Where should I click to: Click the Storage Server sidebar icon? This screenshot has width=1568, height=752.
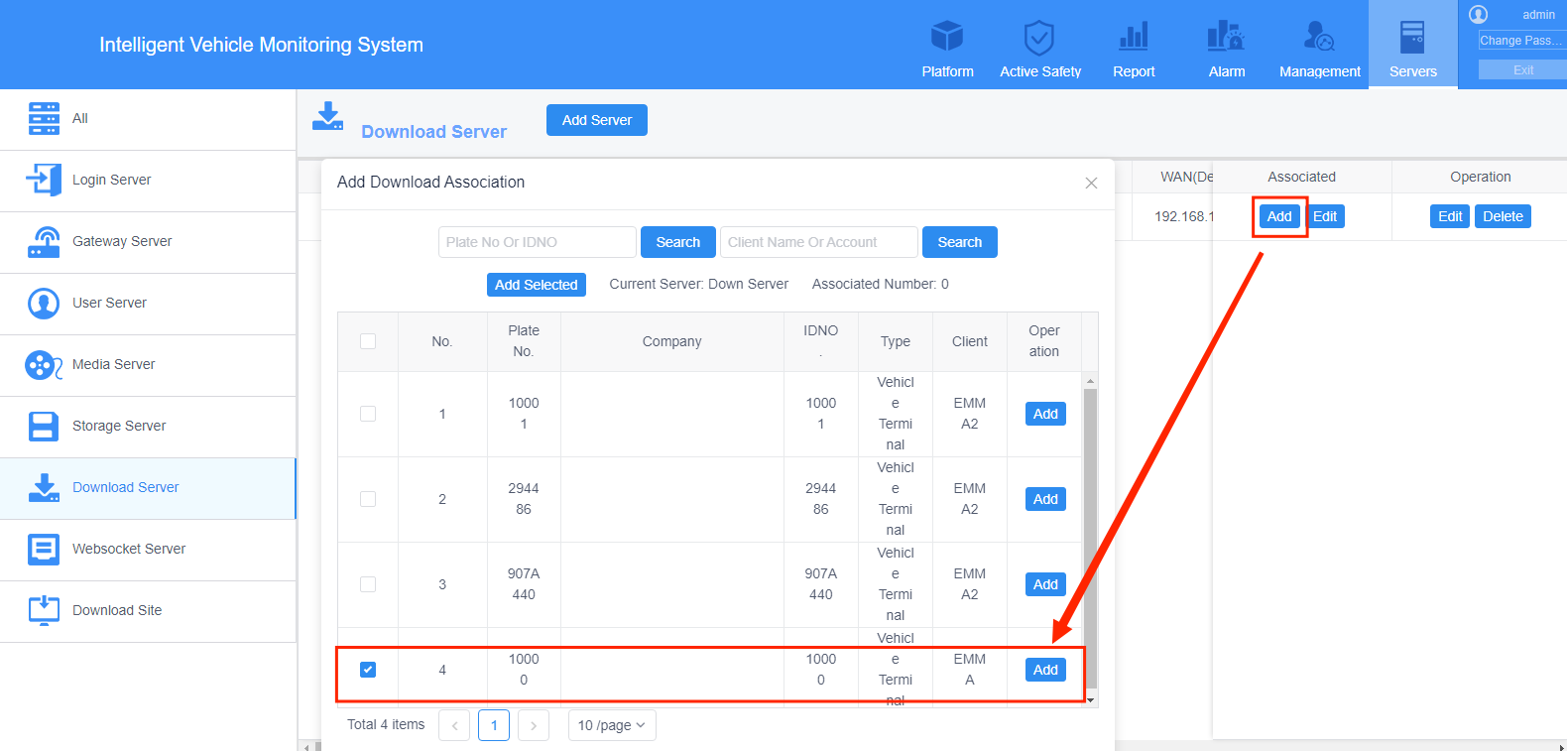(44, 427)
